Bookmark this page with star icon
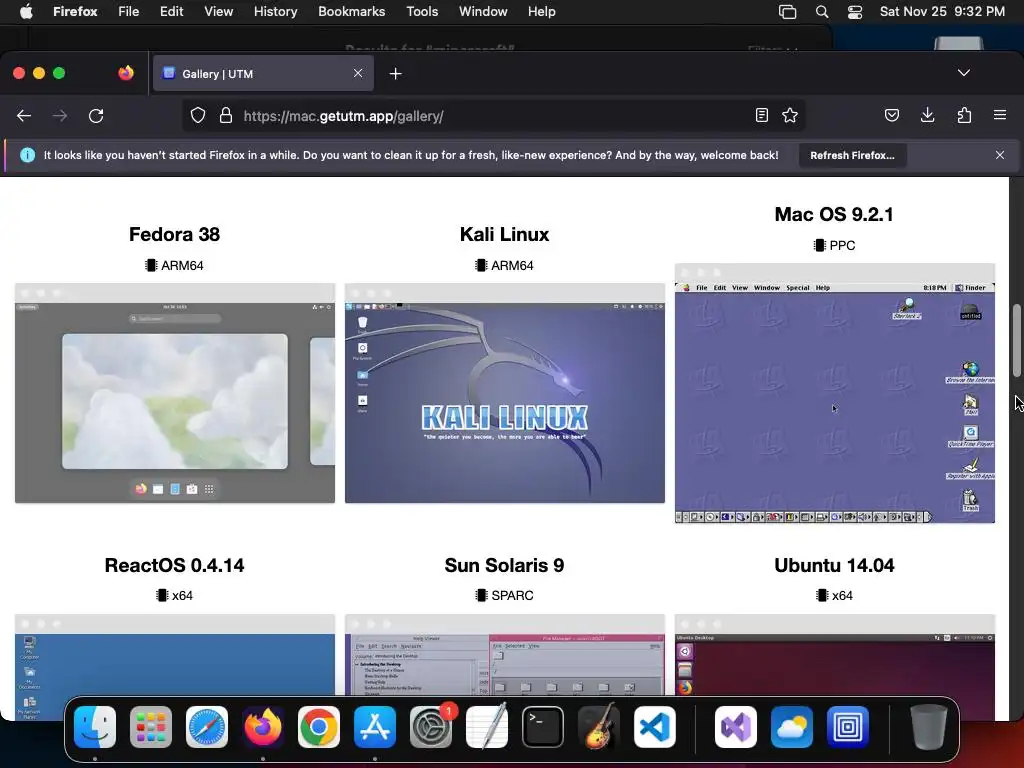The height and width of the screenshot is (768, 1024). 790,116
